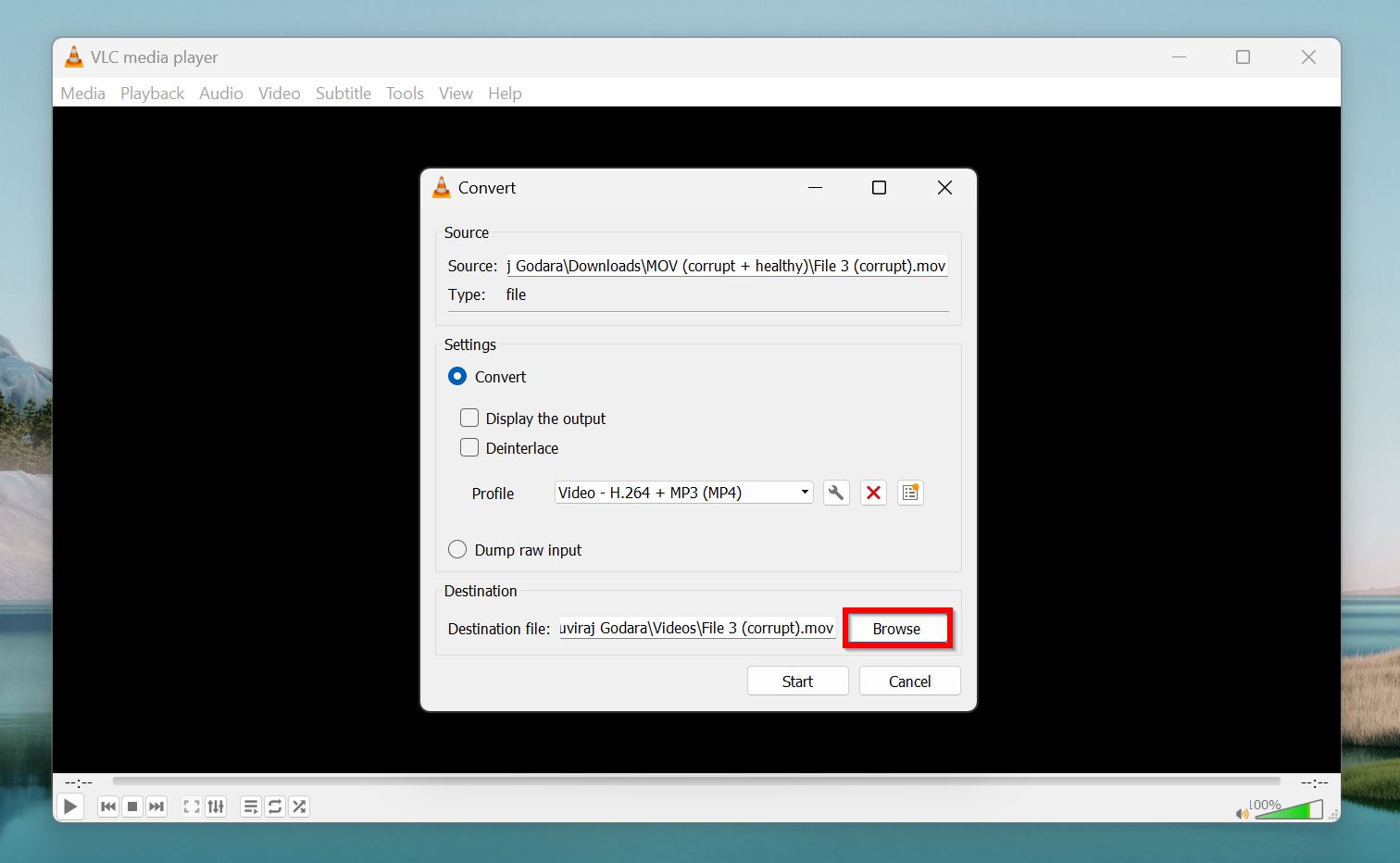Enable the Display the output checkbox
The width and height of the screenshot is (1400, 863).
coord(469,418)
